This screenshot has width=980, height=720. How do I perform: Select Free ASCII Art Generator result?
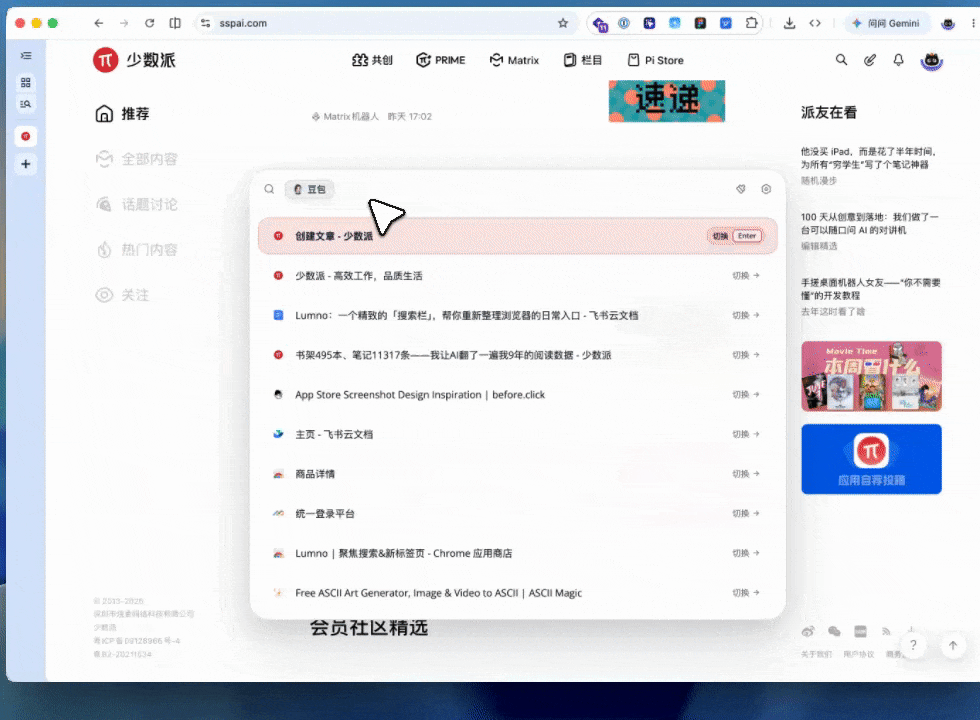518,592
